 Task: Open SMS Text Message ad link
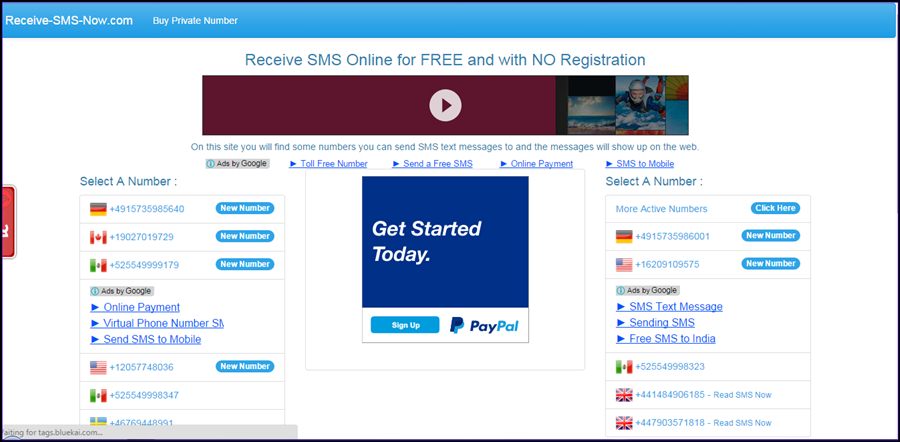click(x=670, y=307)
